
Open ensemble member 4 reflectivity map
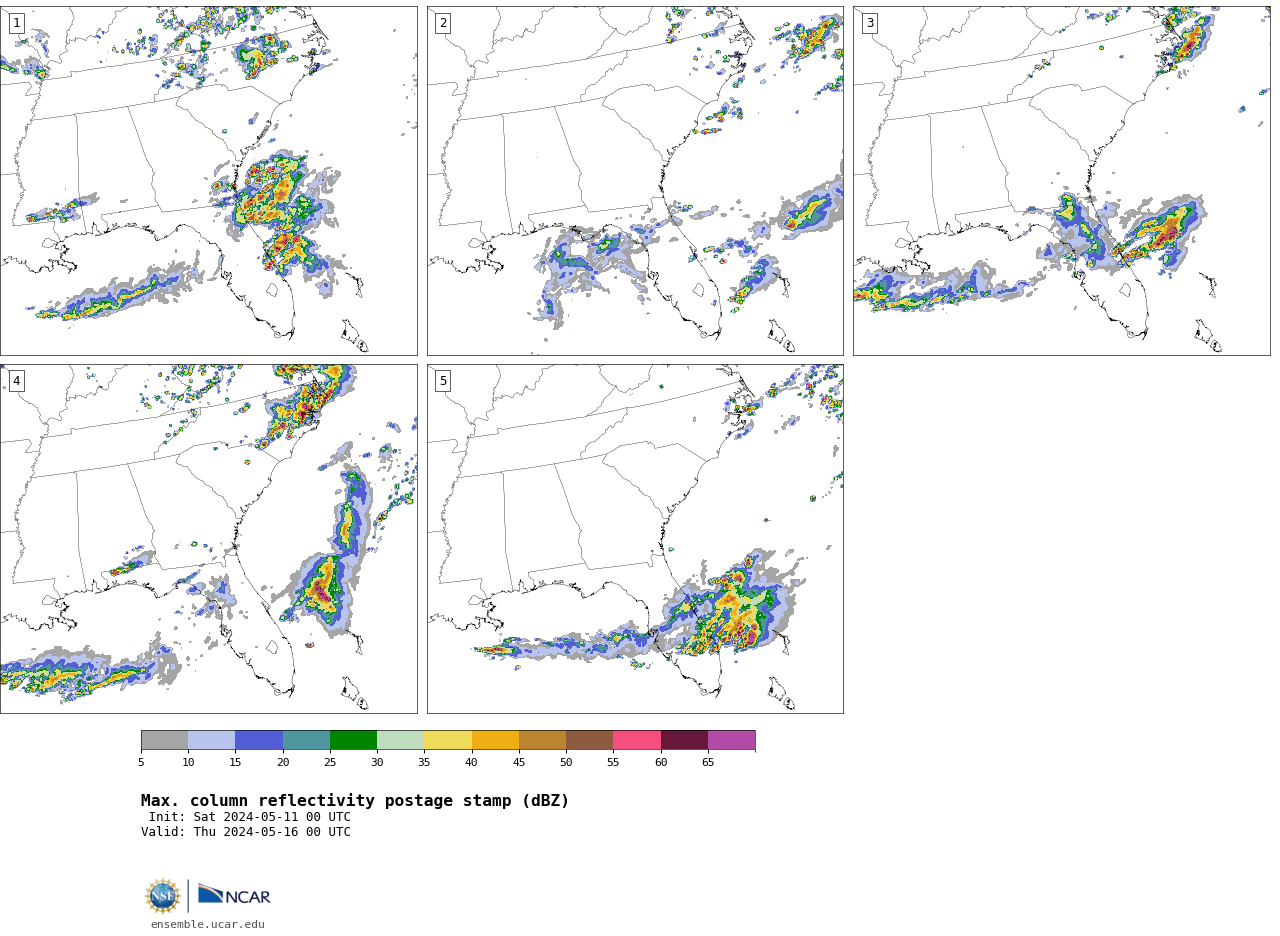pos(209,539)
